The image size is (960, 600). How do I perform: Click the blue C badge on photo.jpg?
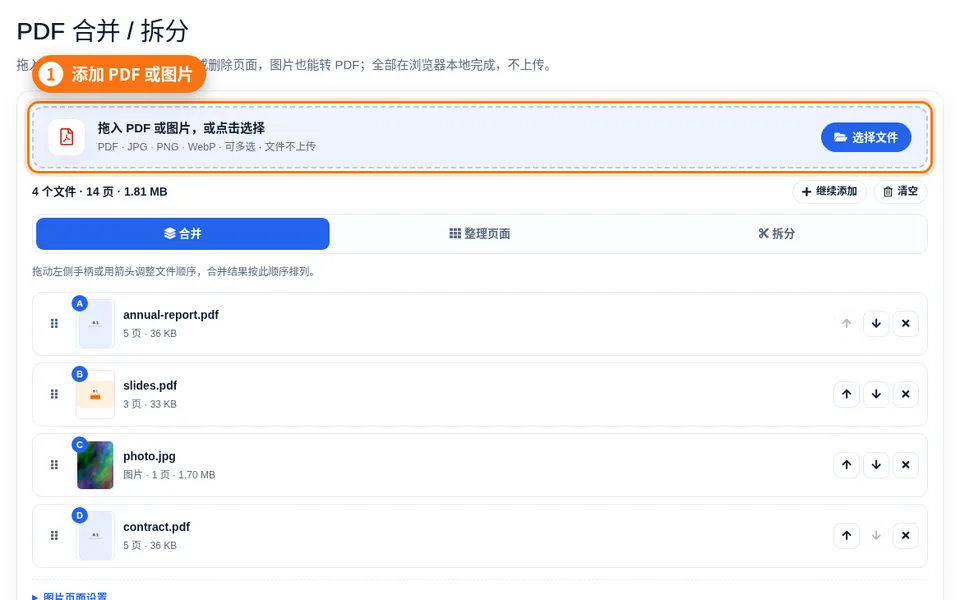pos(80,444)
